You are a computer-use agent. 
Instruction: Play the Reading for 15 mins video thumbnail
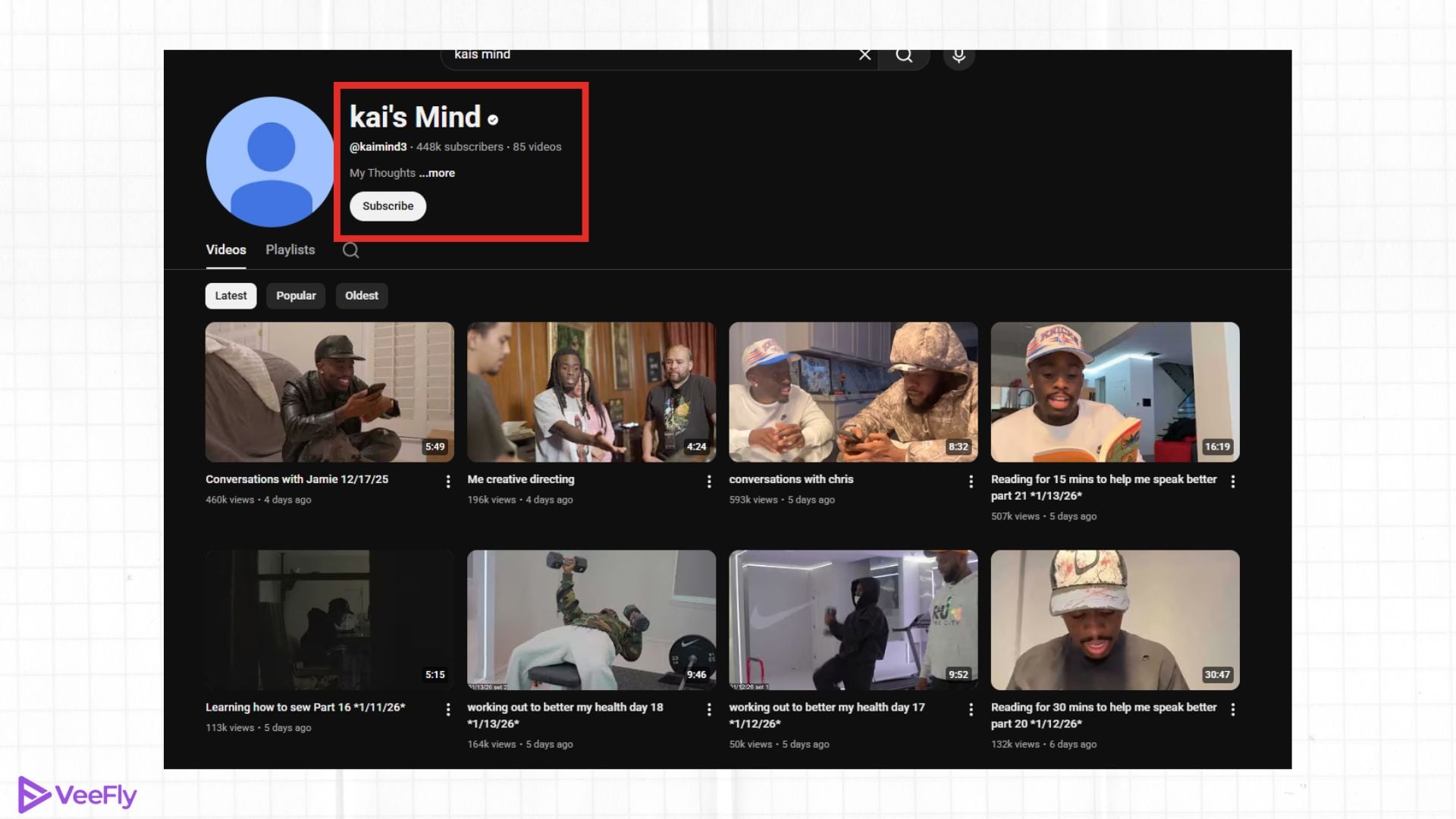(1115, 392)
